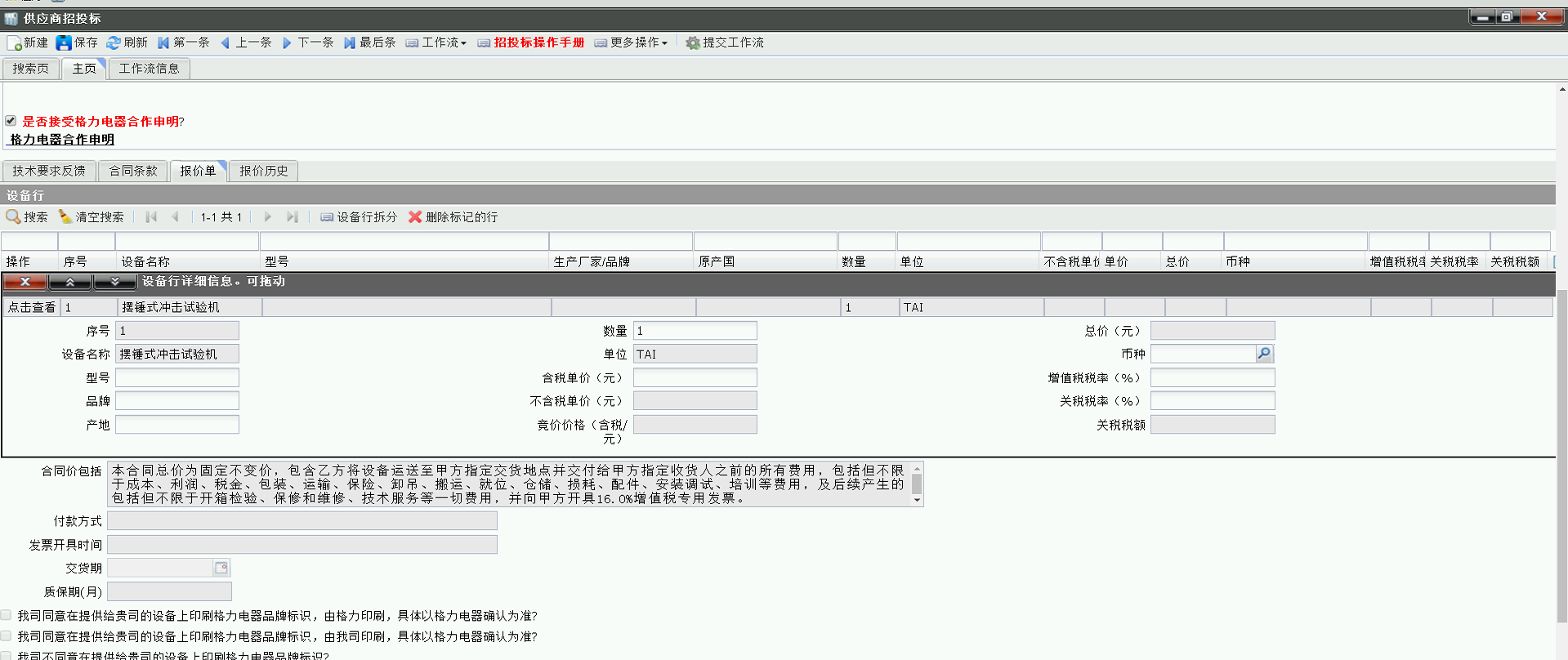Select the 报价单 tab
The width and height of the screenshot is (1568, 660).
198,171
